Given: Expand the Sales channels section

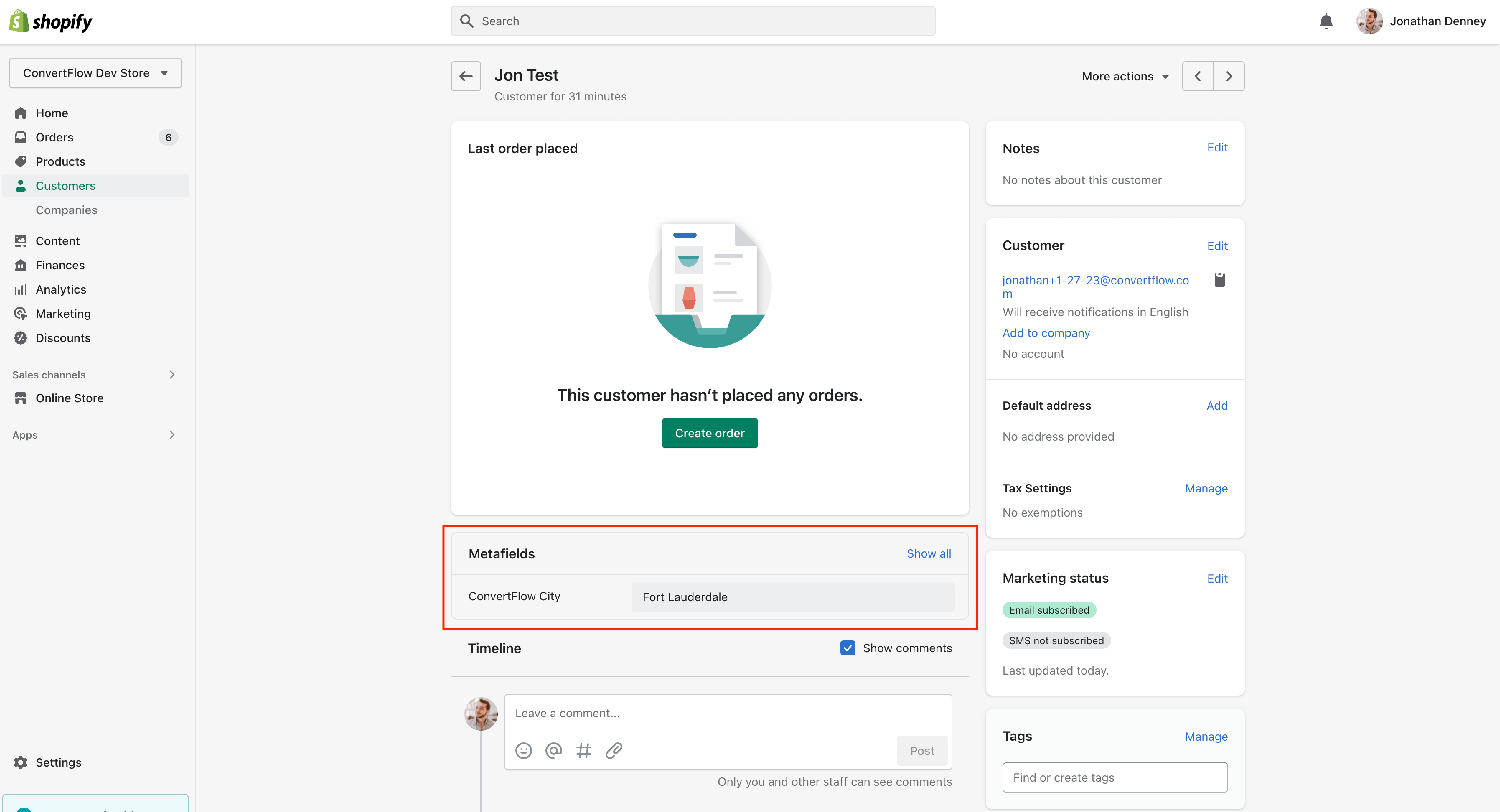Looking at the screenshot, I should 172,374.
